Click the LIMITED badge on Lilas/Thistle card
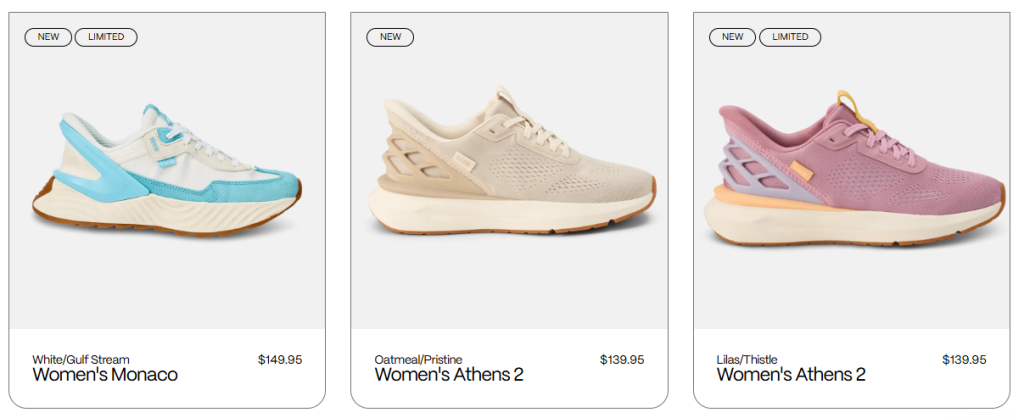Image resolution: width=1024 pixels, height=418 pixels. point(790,37)
